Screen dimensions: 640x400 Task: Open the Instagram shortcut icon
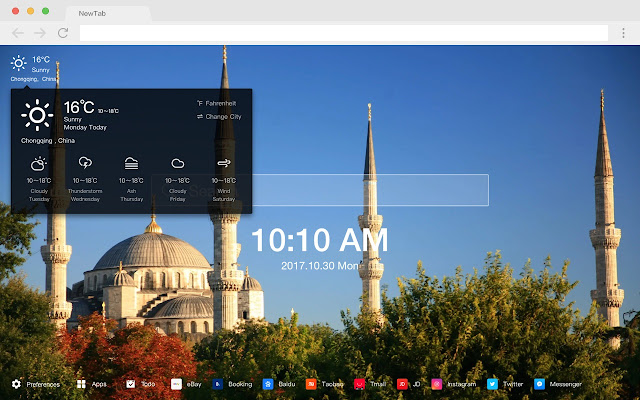click(436, 384)
